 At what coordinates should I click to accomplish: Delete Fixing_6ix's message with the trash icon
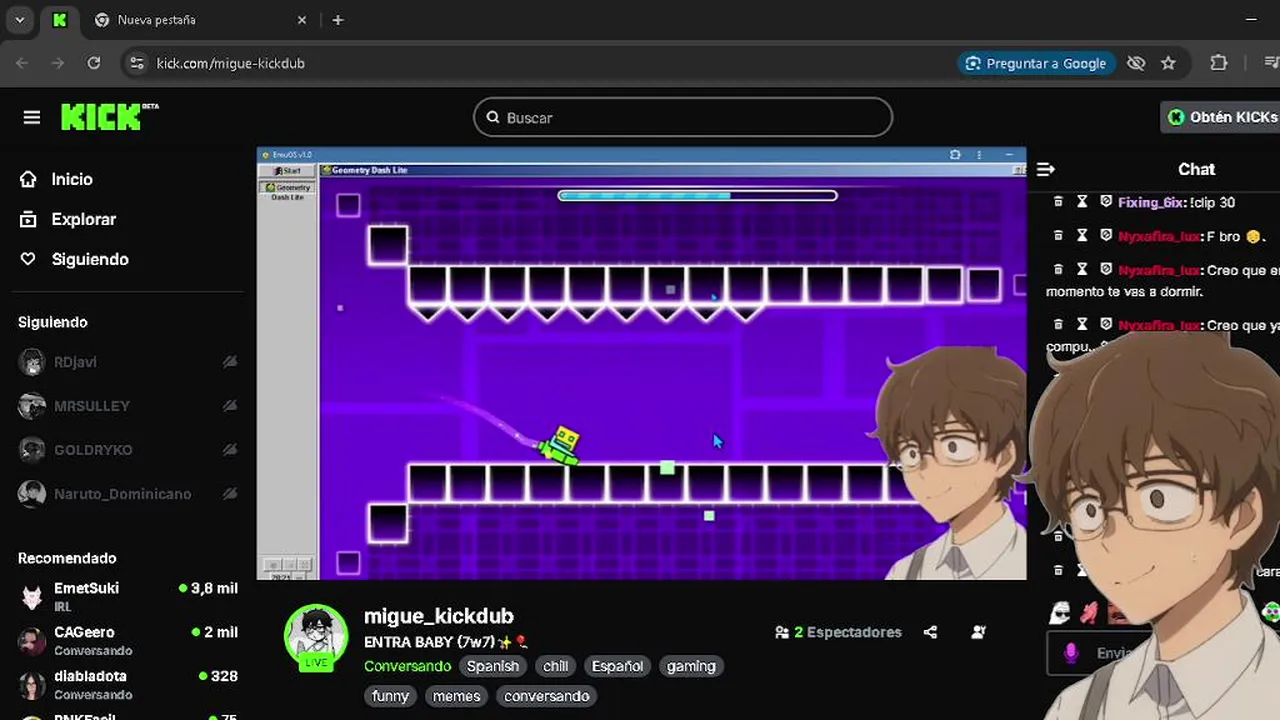pos(1058,202)
